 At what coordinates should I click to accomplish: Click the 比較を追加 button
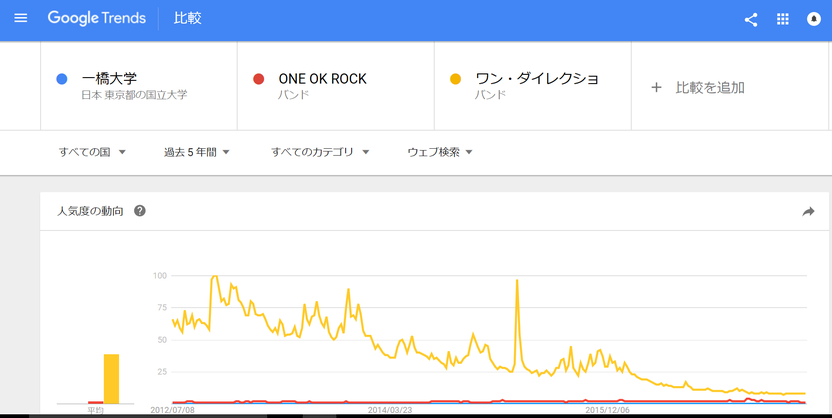coord(709,88)
